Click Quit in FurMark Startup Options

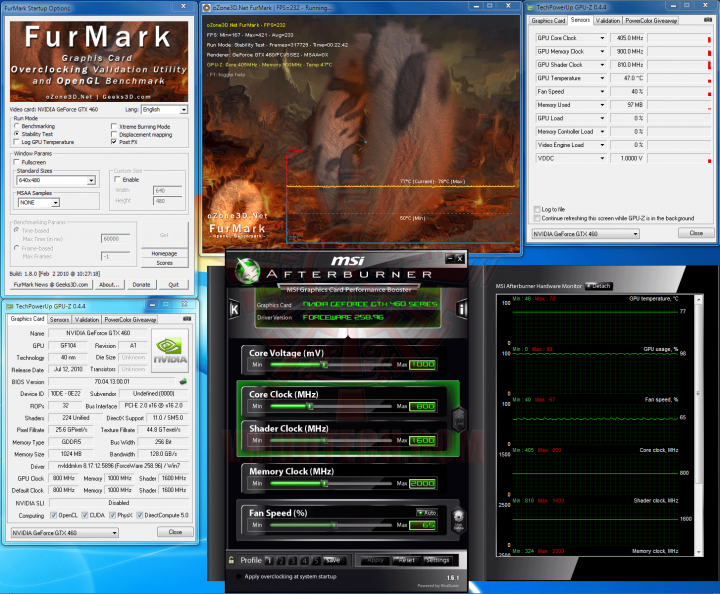point(174,285)
